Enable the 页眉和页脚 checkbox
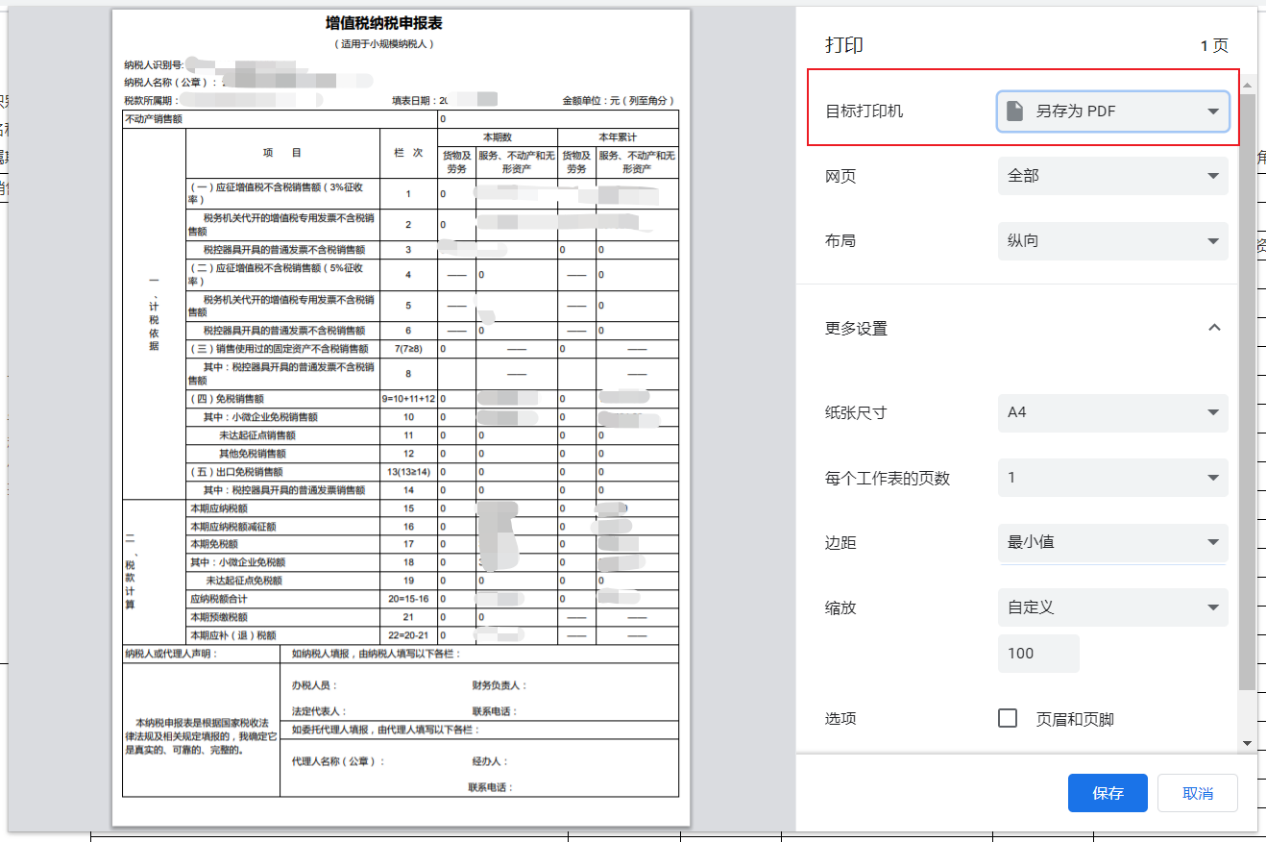 click(1008, 718)
